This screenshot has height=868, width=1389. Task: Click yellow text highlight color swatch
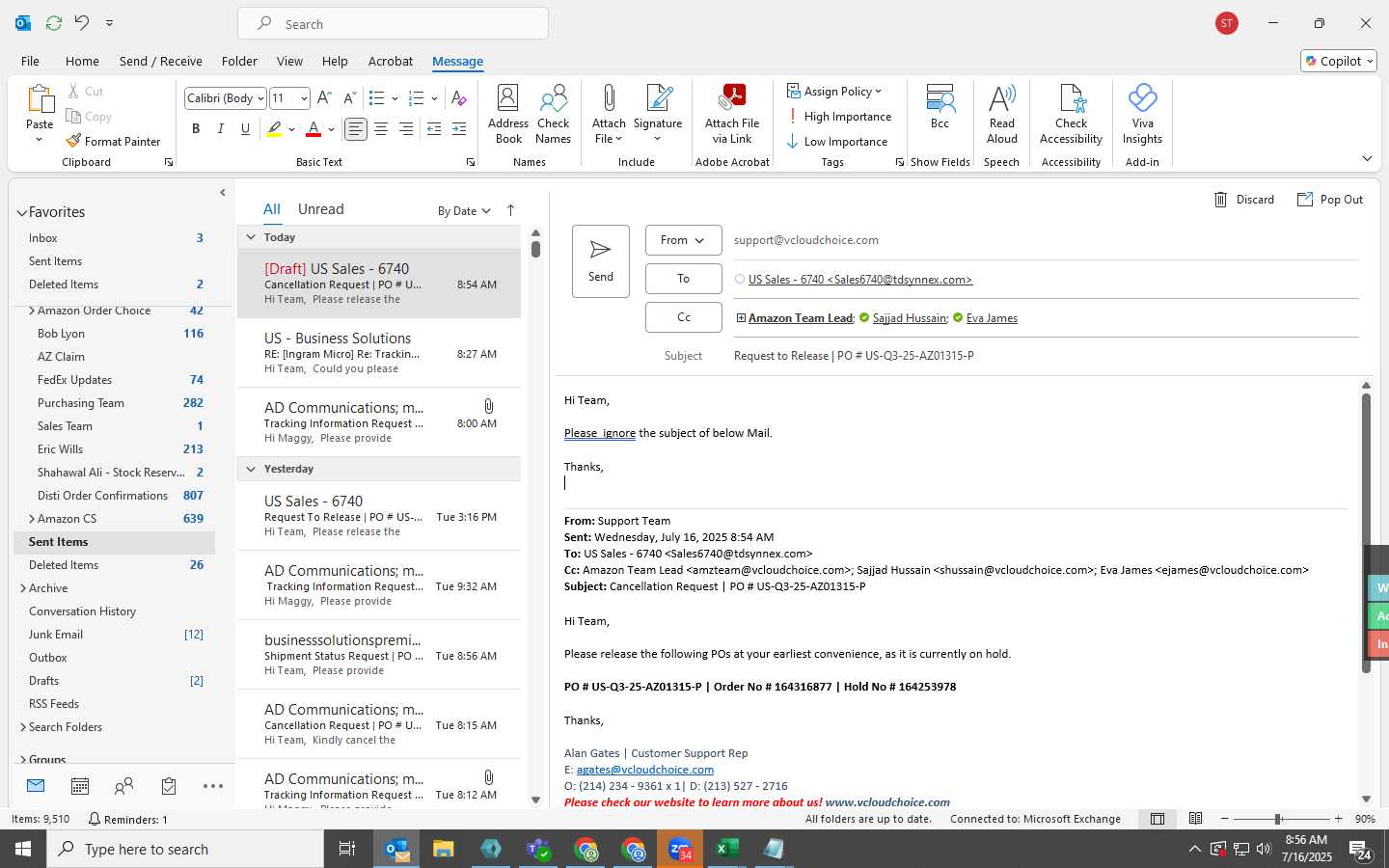(275, 128)
